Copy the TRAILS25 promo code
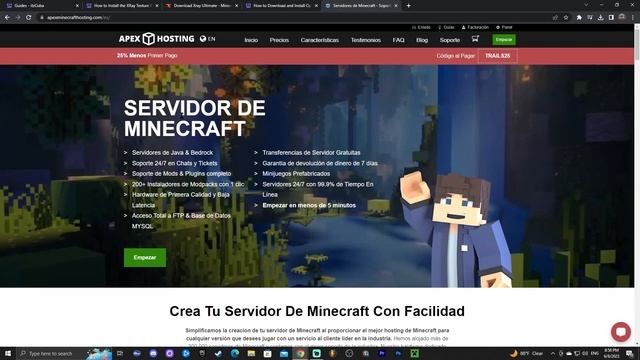Image resolution: width=640 pixels, height=360 pixels. (498, 56)
